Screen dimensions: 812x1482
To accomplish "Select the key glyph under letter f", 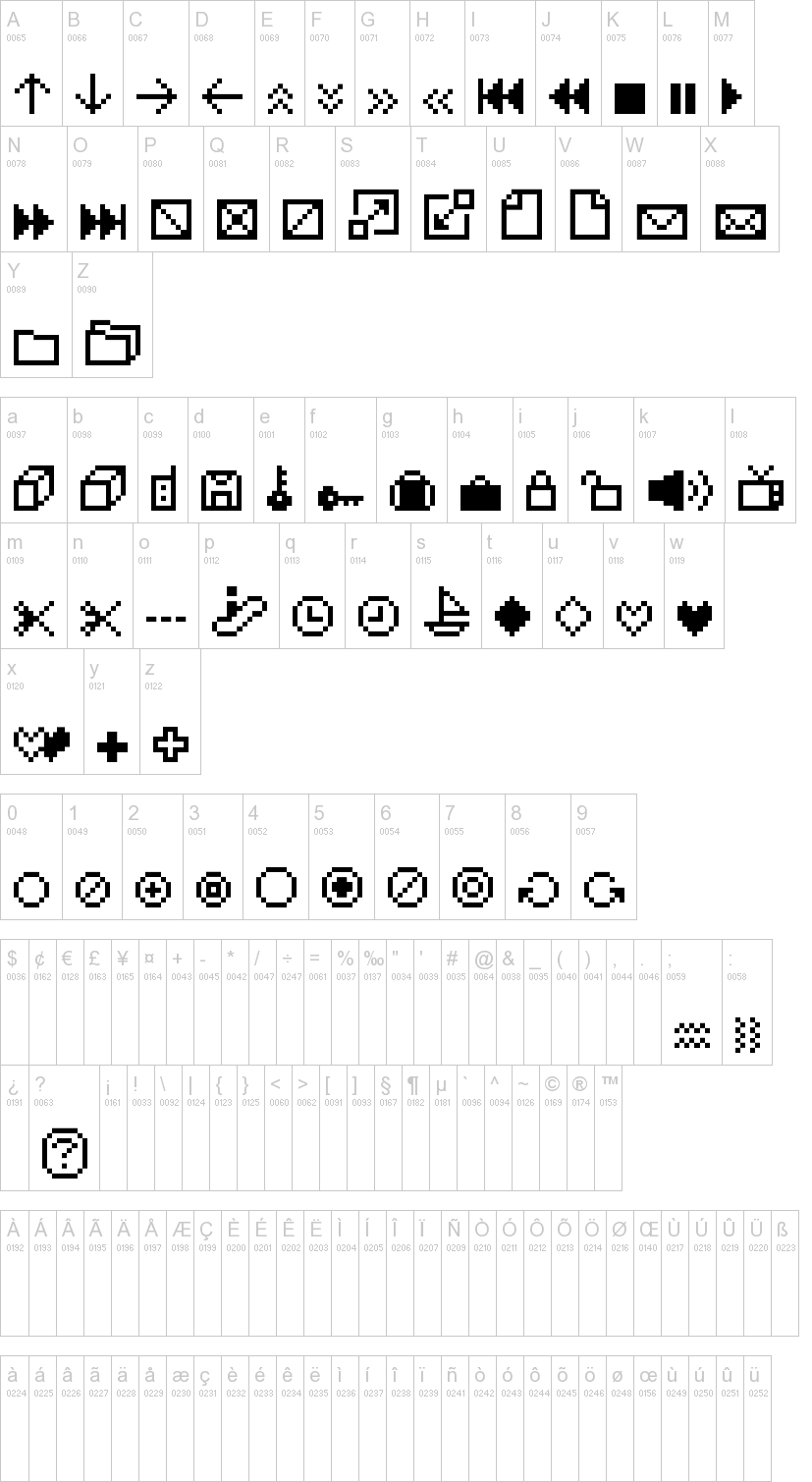I will (x=341, y=499).
